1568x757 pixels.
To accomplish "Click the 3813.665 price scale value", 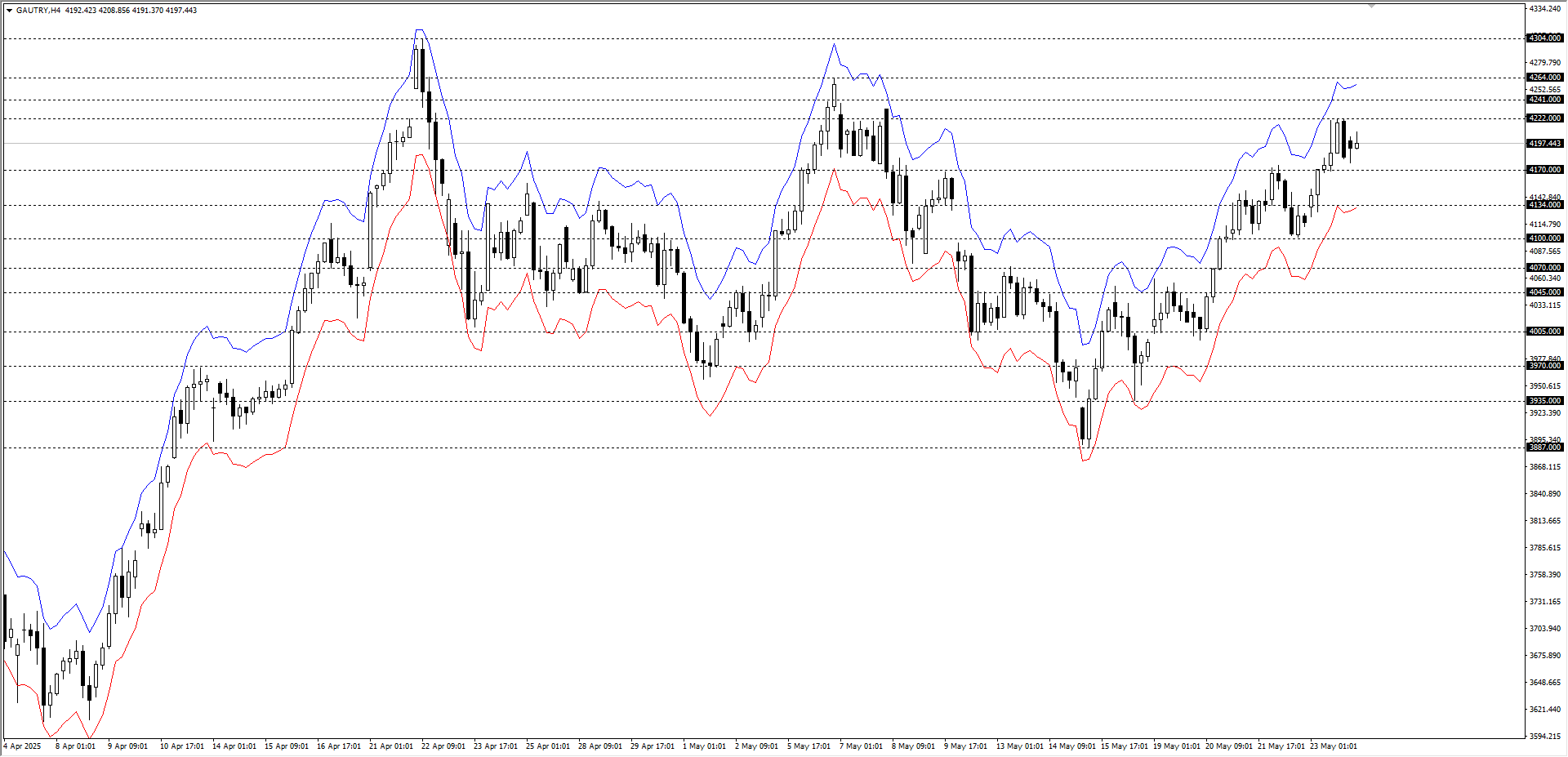I will [1544, 521].
